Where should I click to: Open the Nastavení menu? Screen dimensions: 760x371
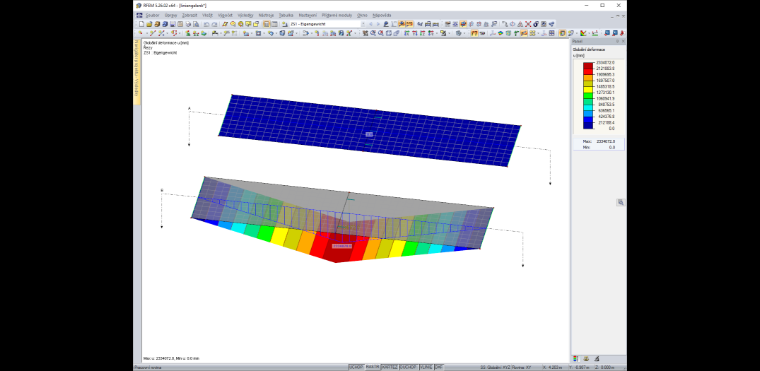click(x=308, y=15)
